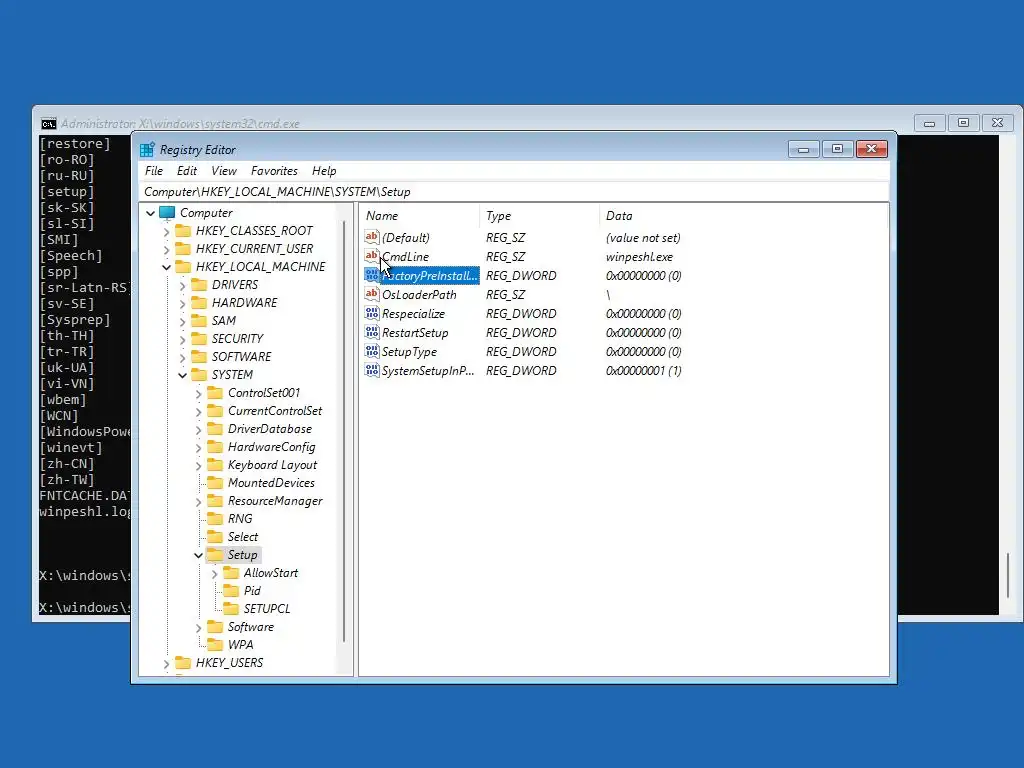The width and height of the screenshot is (1024, 768).
Task: Click the Registry Editor title bar icon
Action: coord(147,150)
